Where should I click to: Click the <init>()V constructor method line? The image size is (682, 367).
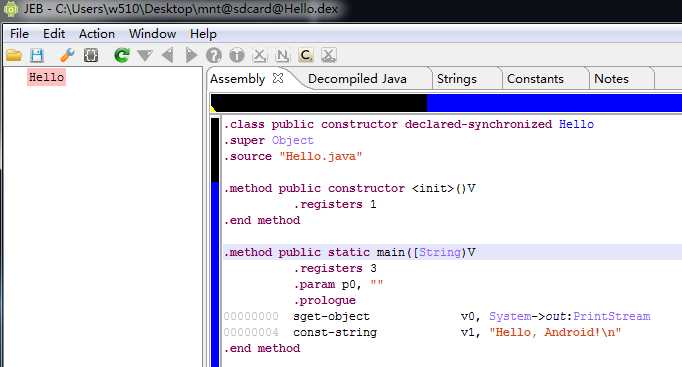point(349,188)
